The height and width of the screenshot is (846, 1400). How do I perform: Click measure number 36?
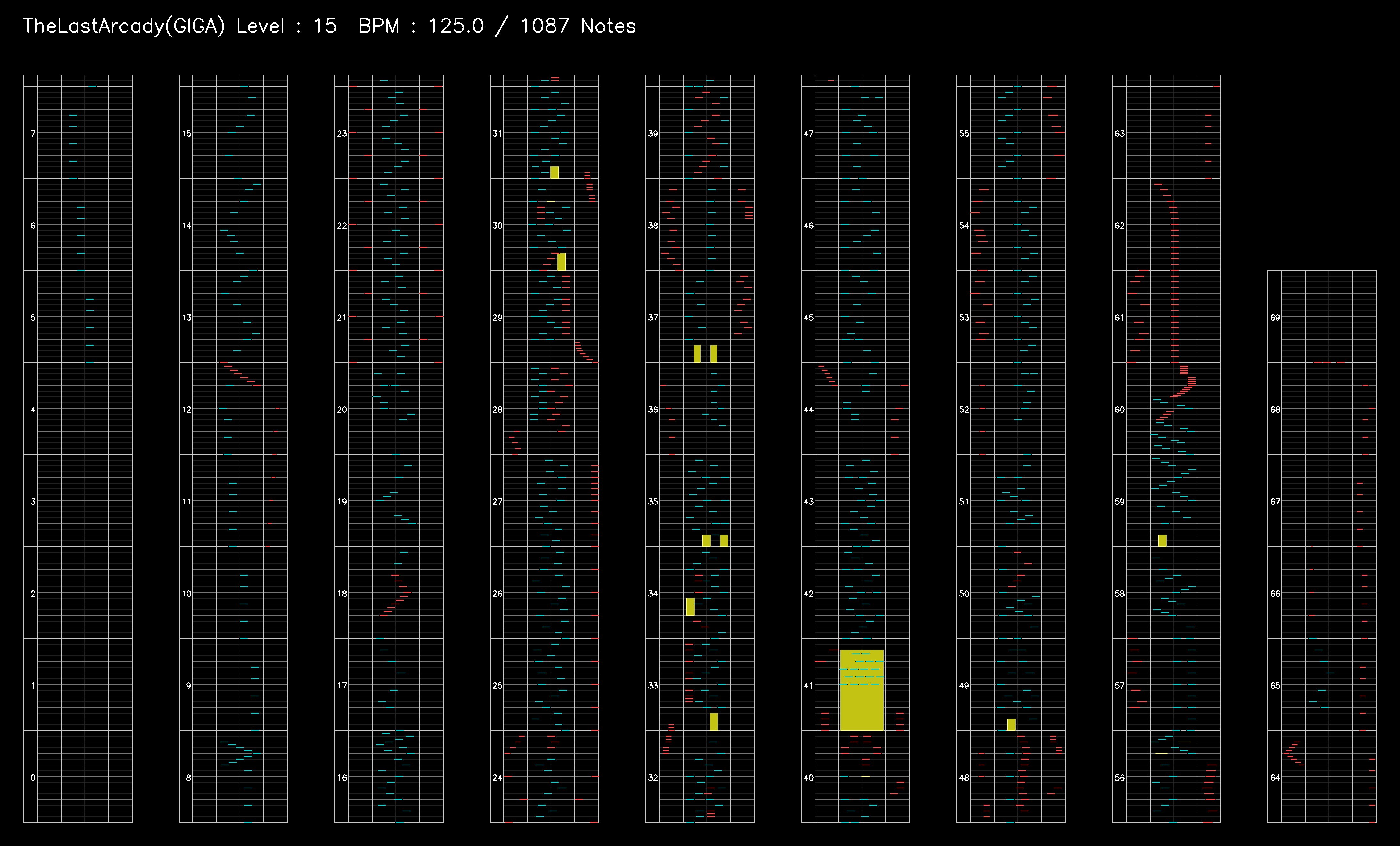click(x=654, y=409)
